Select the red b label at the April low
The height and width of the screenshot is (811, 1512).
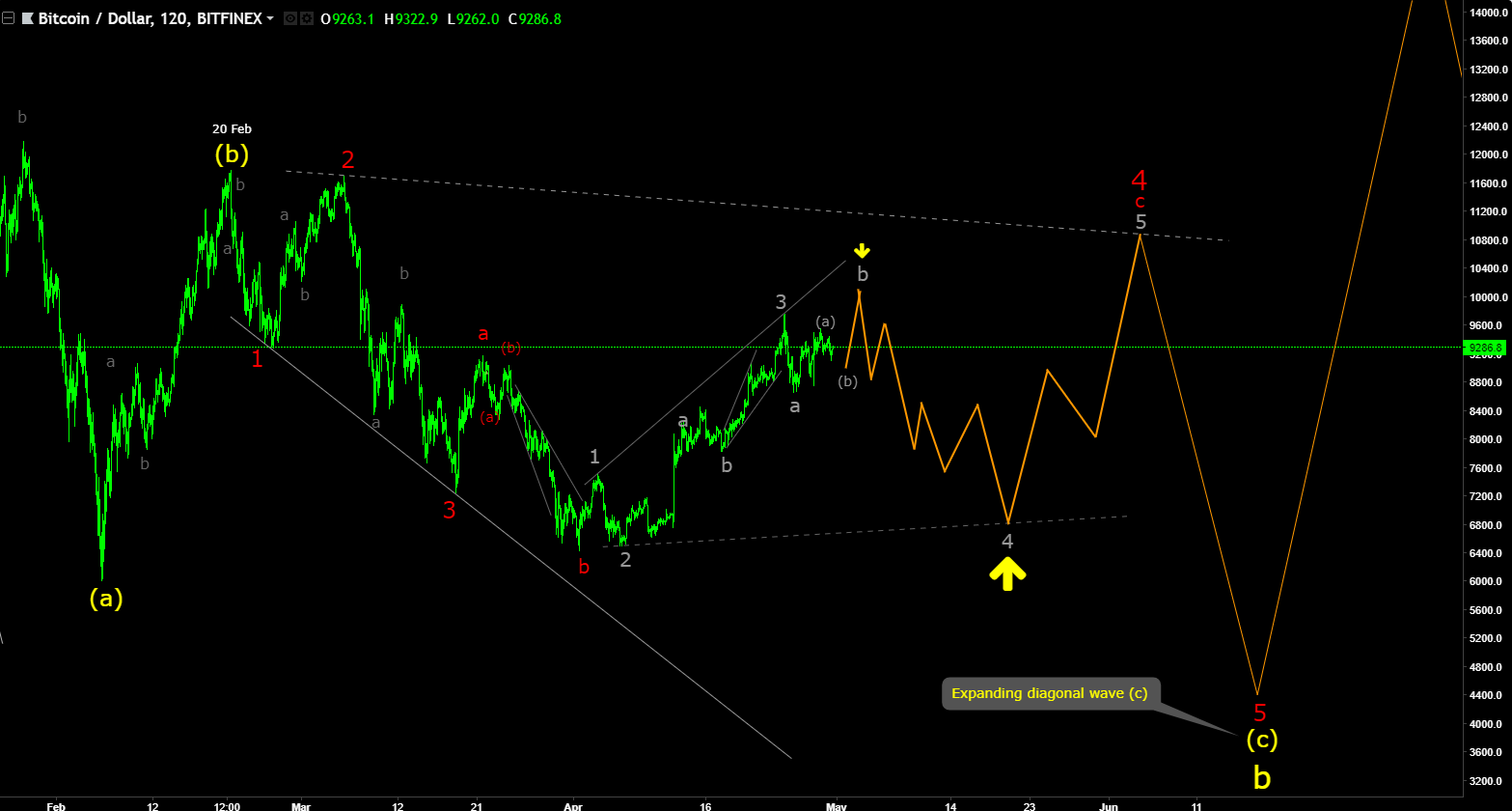(584, 567)
